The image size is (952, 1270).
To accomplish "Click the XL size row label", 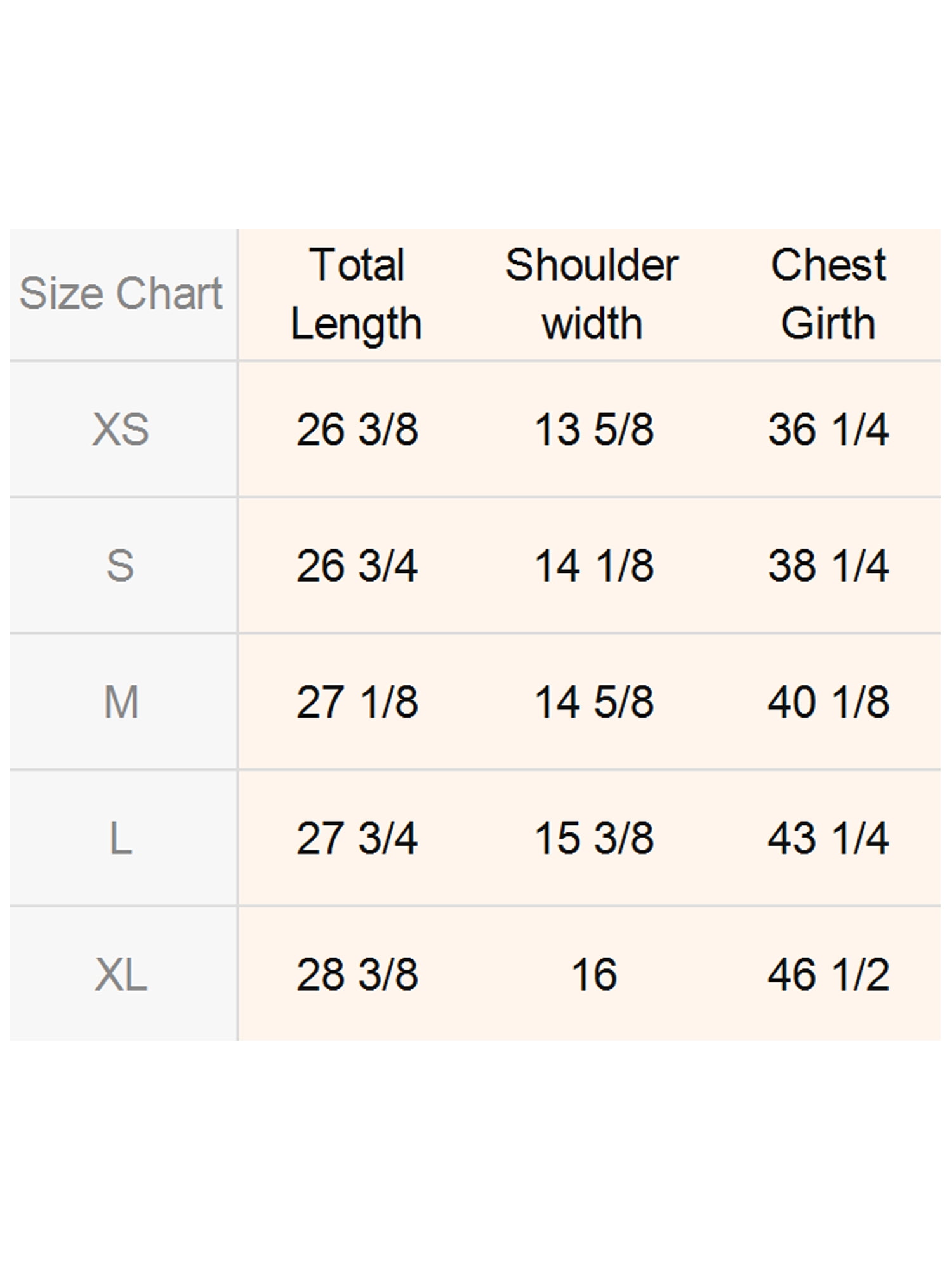I will (121, 975).
